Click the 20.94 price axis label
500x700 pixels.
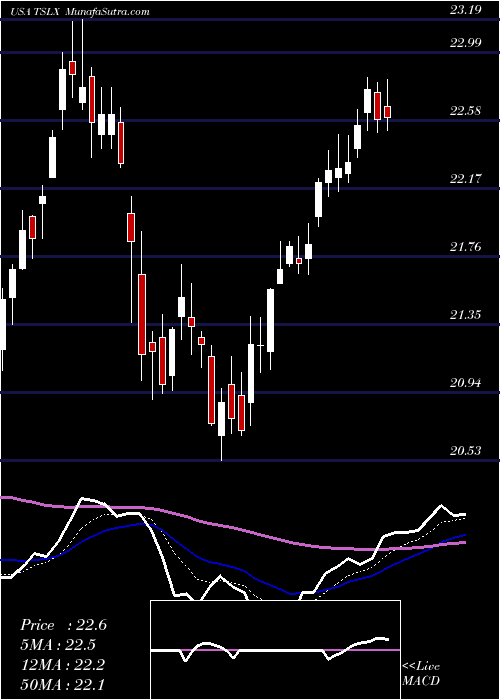[466, 383]
